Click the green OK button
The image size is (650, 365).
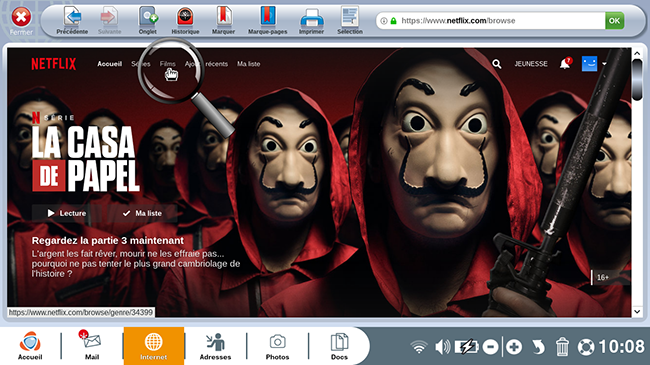[614, 20]
